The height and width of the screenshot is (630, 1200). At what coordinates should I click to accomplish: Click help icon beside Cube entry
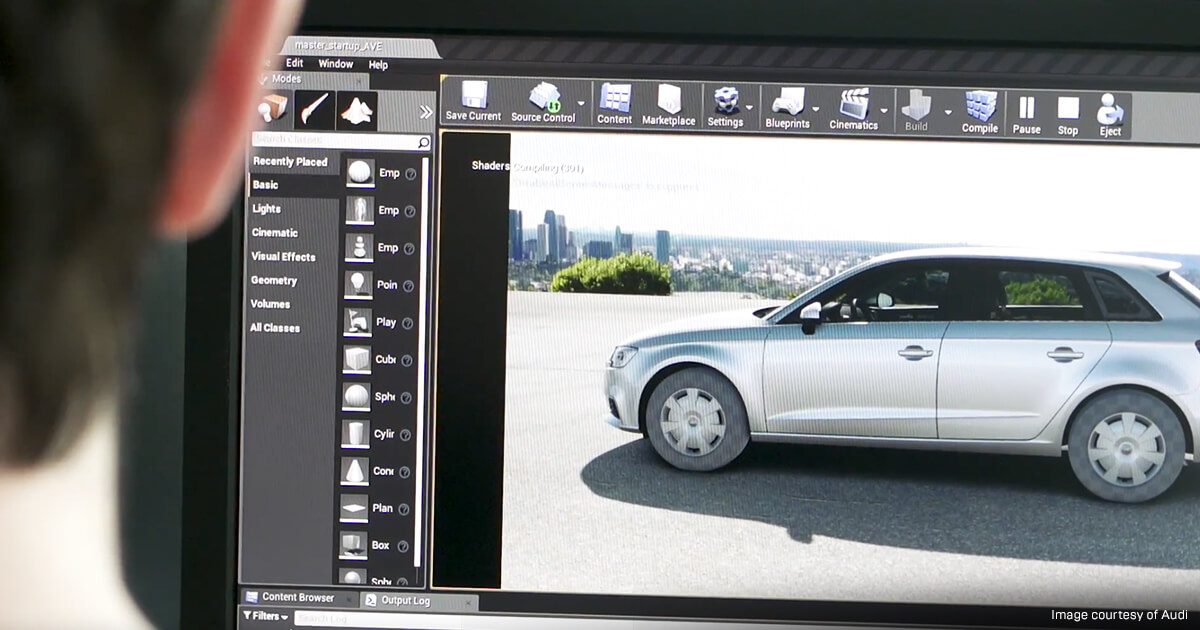pos(407,360)
